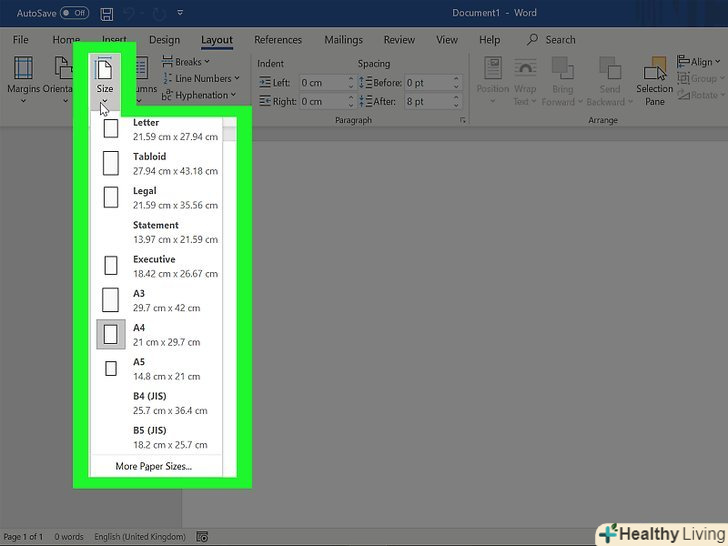Click the Tabloid paper thumbnail icon
728x546 pixels.
pos(110,163)
